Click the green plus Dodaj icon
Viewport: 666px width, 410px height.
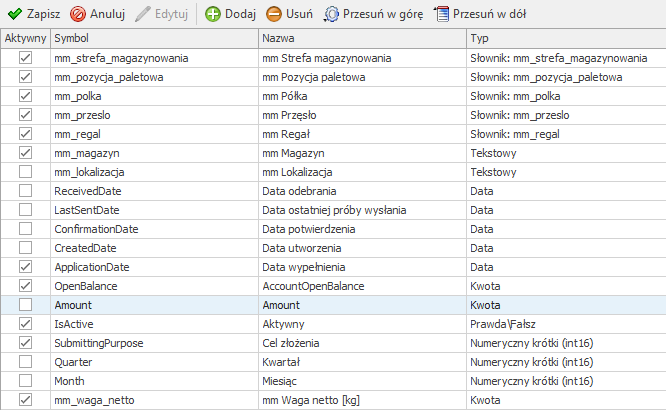tap(213, 14)
